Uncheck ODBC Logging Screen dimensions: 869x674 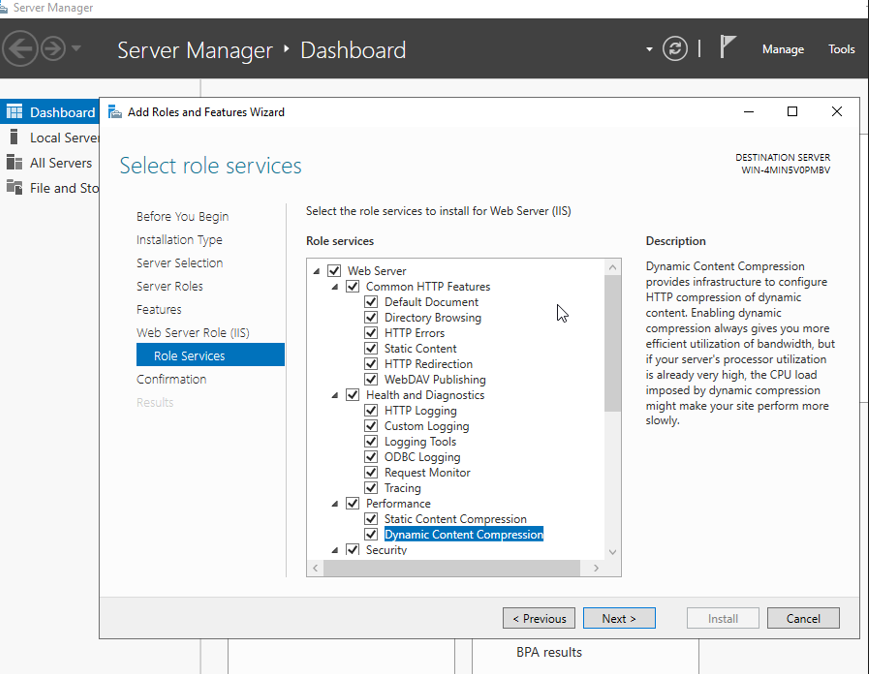pos(371,457)
